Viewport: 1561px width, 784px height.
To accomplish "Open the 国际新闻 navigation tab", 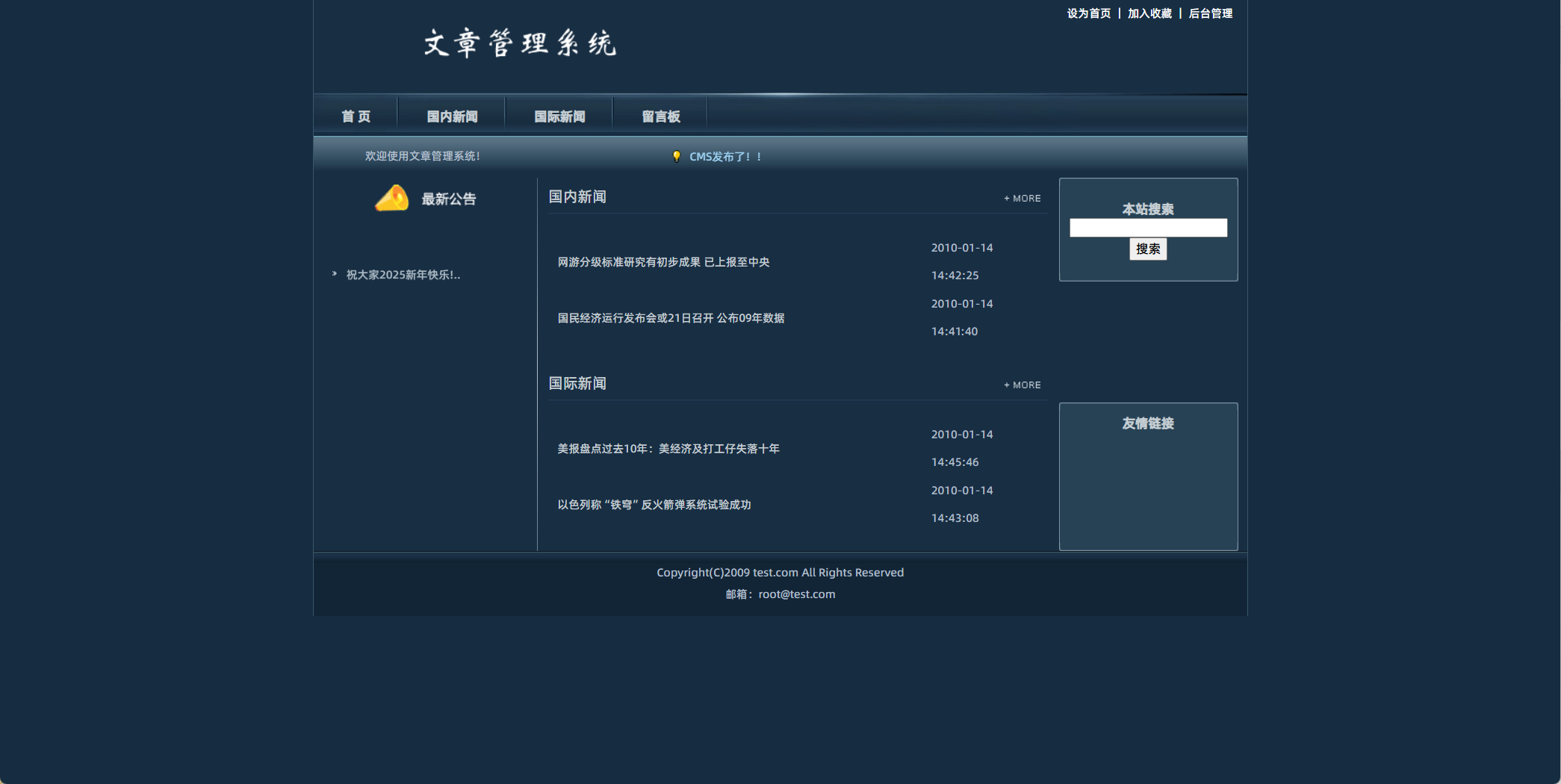I will click(x=559, y=116).
